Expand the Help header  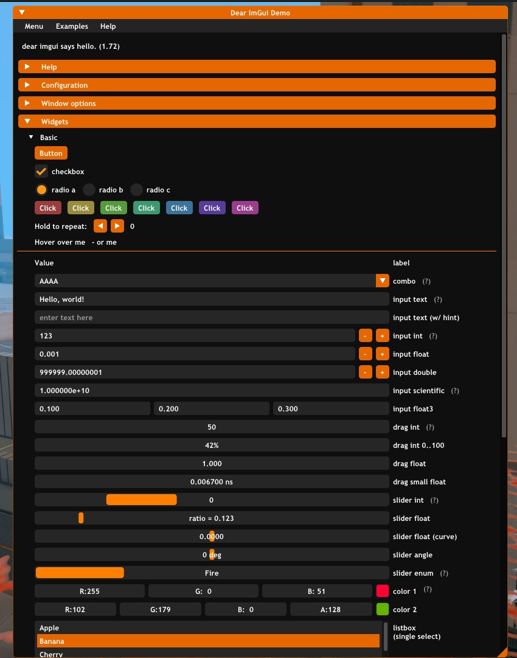pos(257,67)
